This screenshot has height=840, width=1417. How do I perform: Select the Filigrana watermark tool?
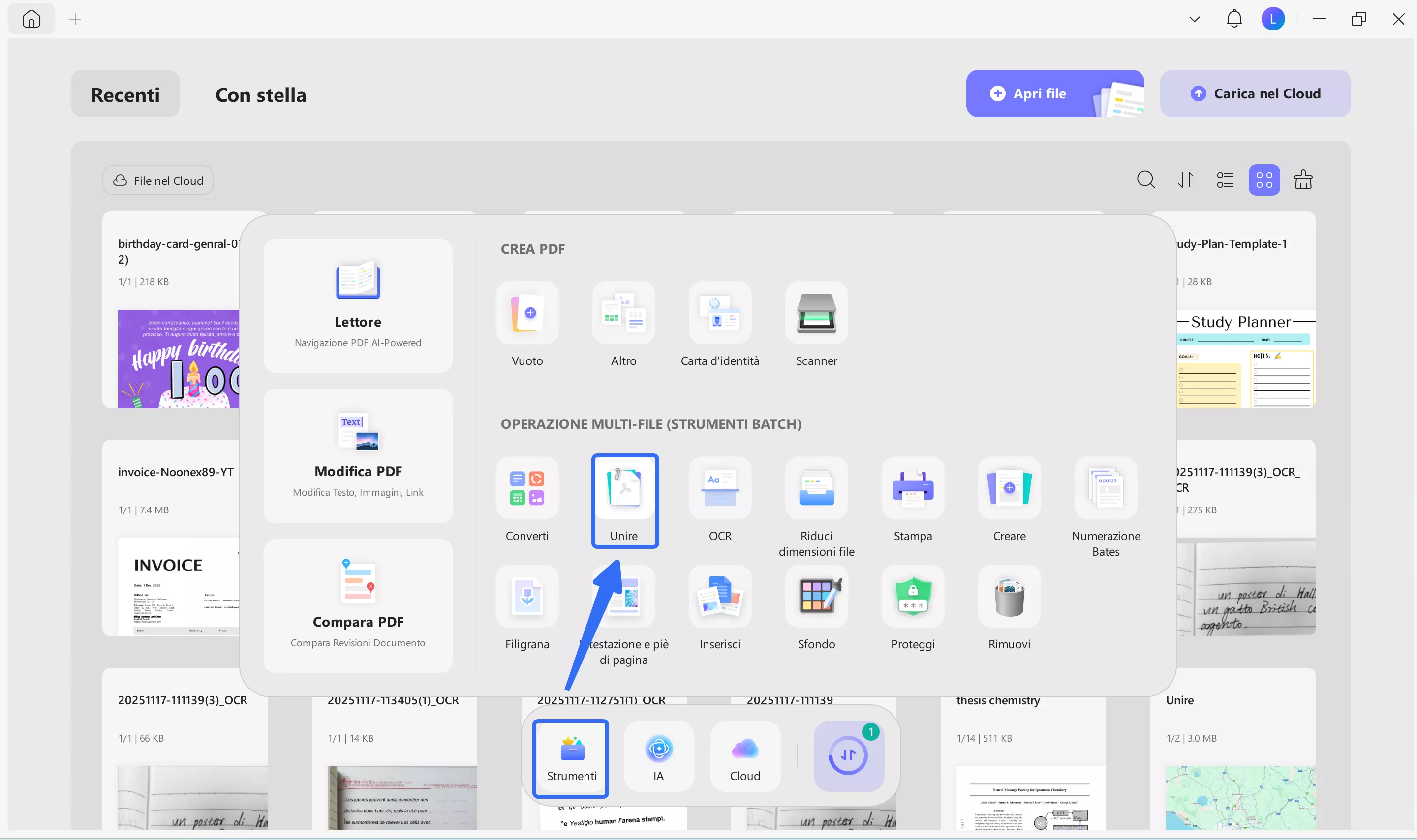[526, 597]
